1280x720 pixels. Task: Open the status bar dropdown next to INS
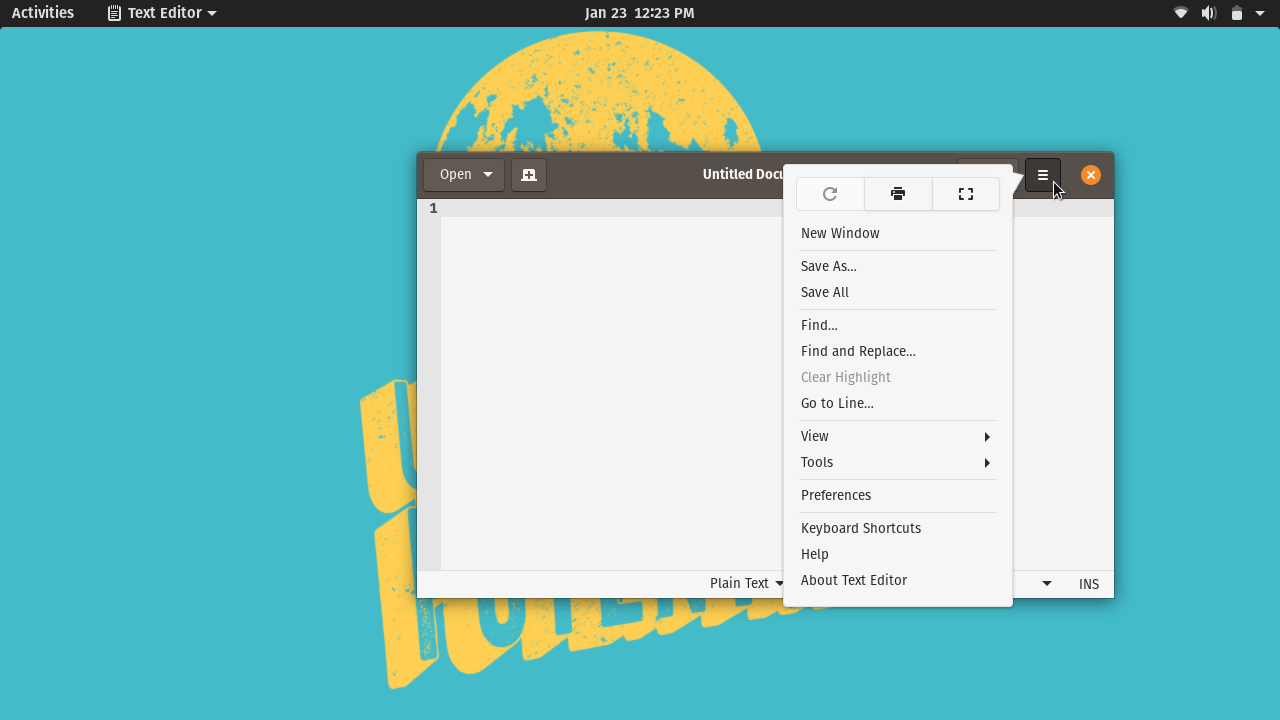(1047, 584)
